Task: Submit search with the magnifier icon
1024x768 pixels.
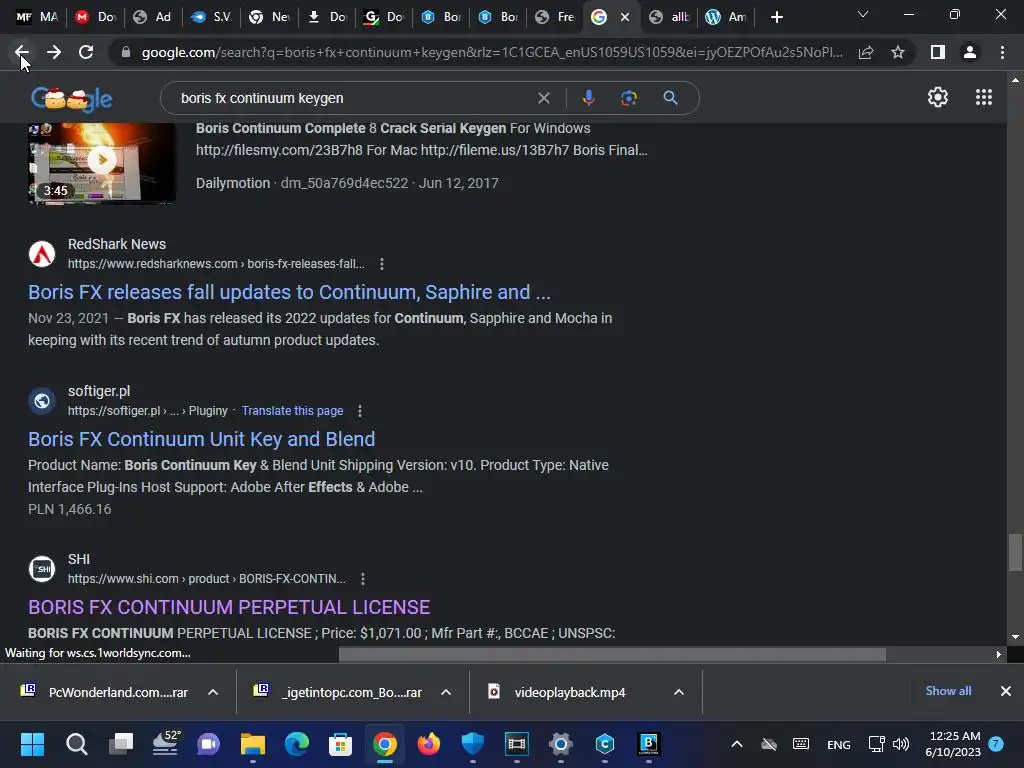Action: 670,98
